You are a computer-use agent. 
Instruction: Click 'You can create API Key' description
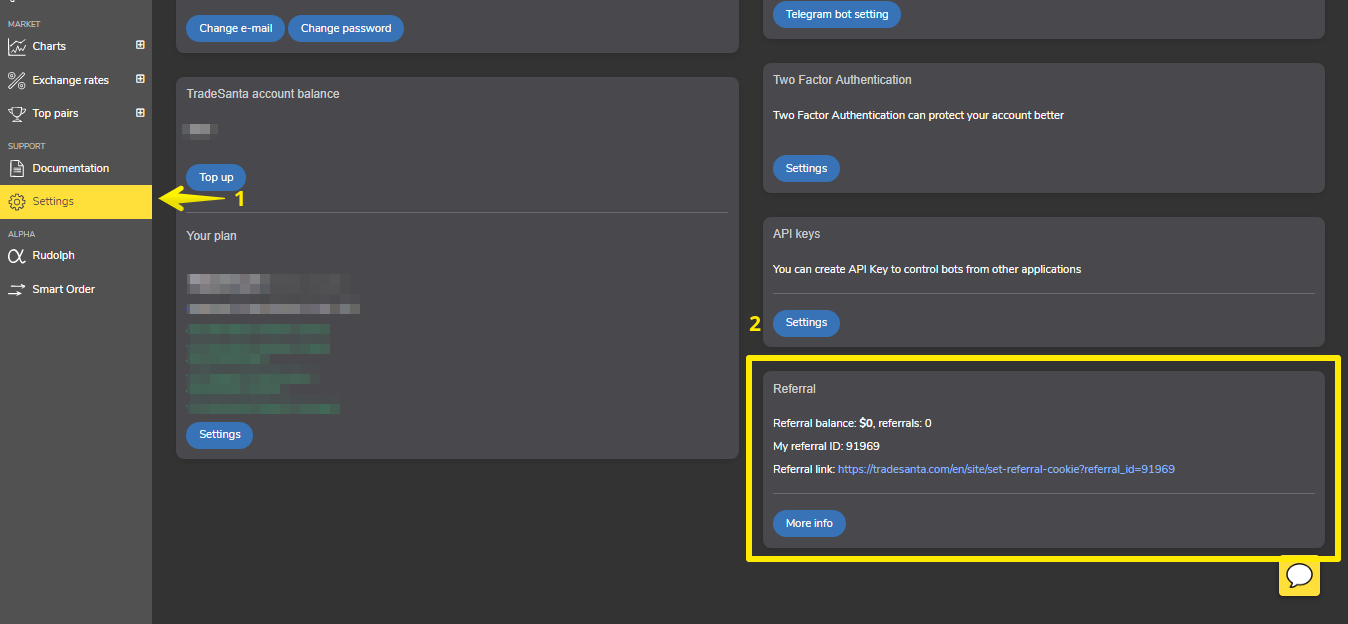click(927, 269)
